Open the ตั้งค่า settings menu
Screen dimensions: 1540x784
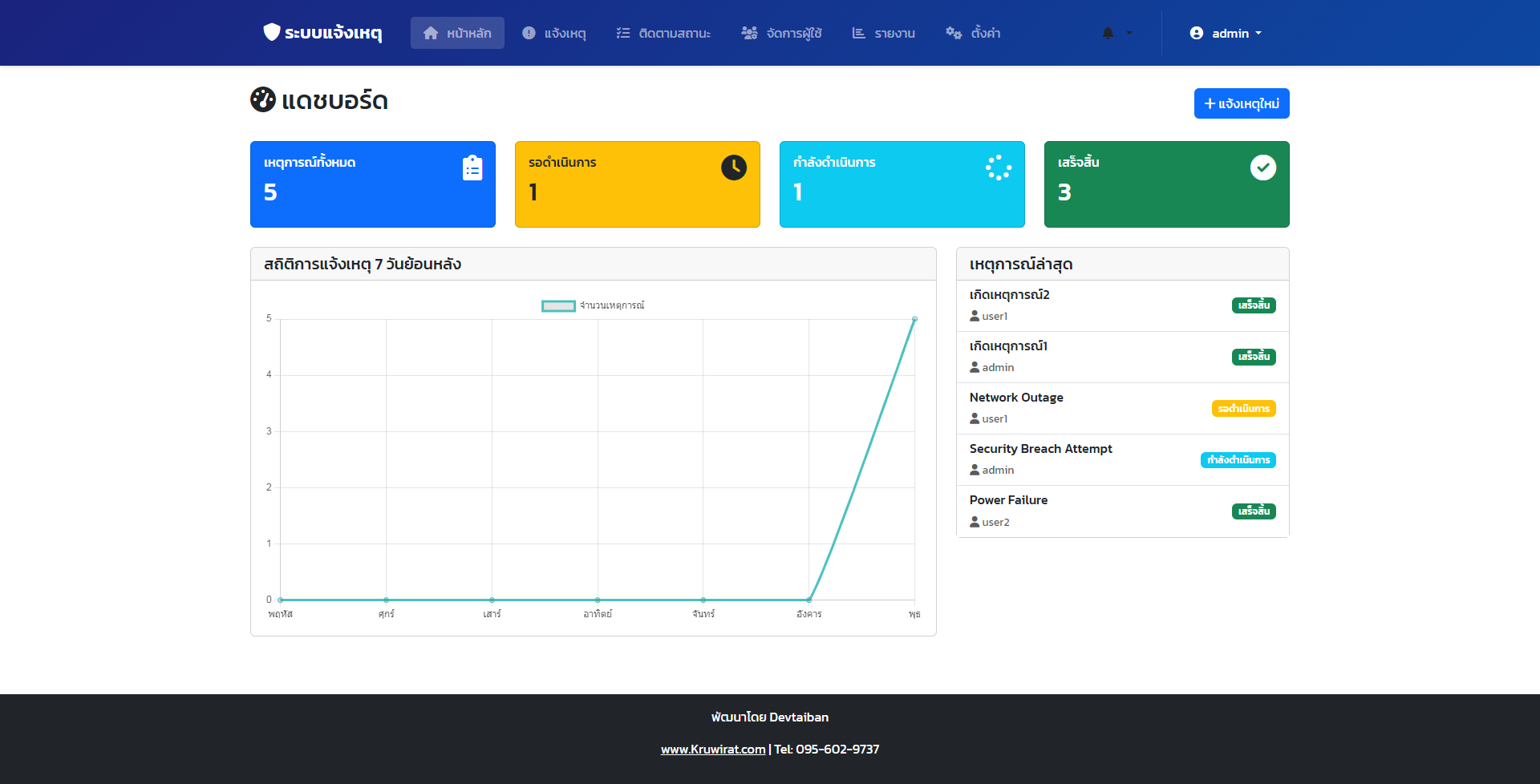point(973,33)
